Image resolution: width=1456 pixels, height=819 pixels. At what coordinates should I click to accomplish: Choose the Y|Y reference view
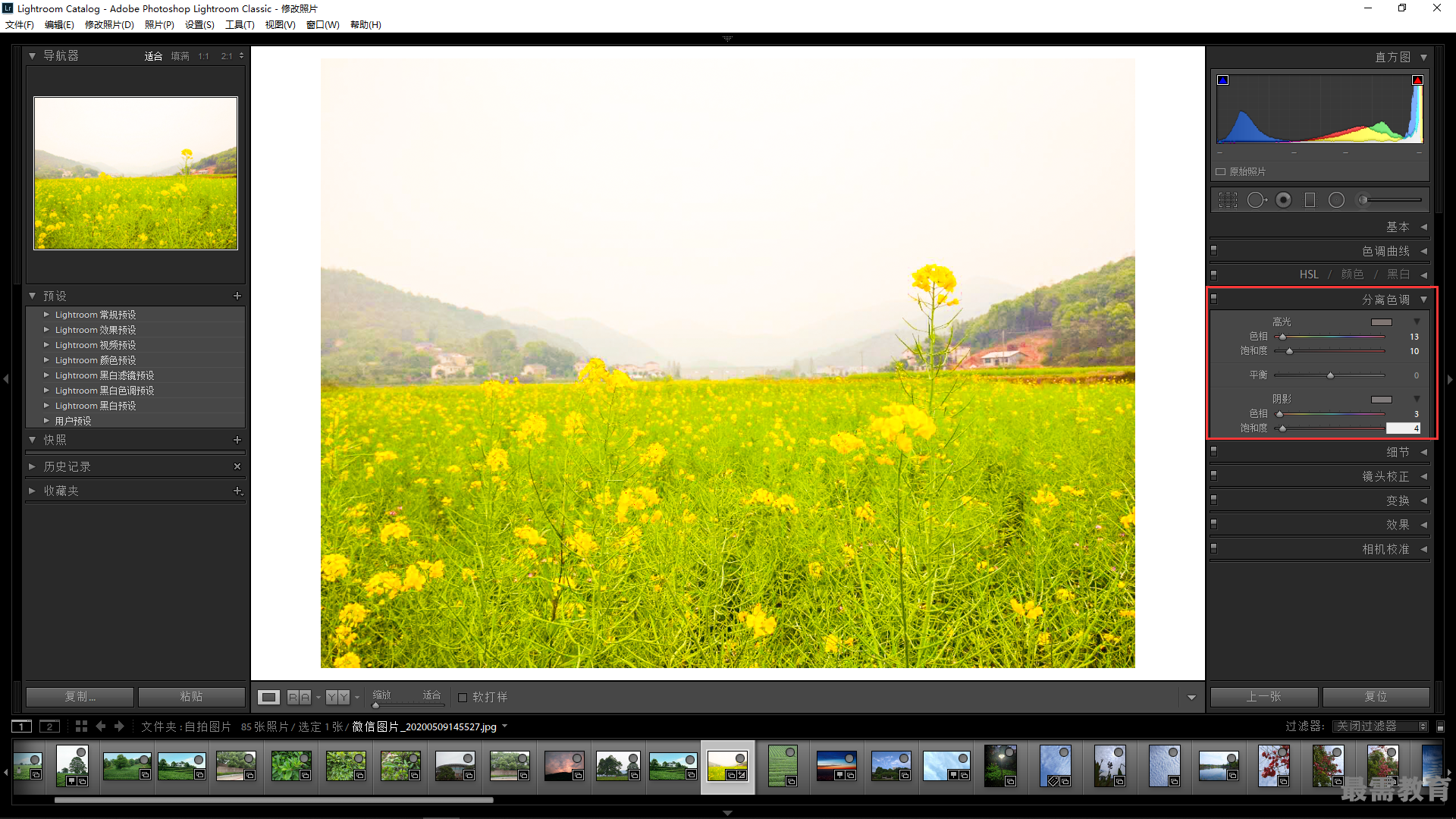pos(338,697)
